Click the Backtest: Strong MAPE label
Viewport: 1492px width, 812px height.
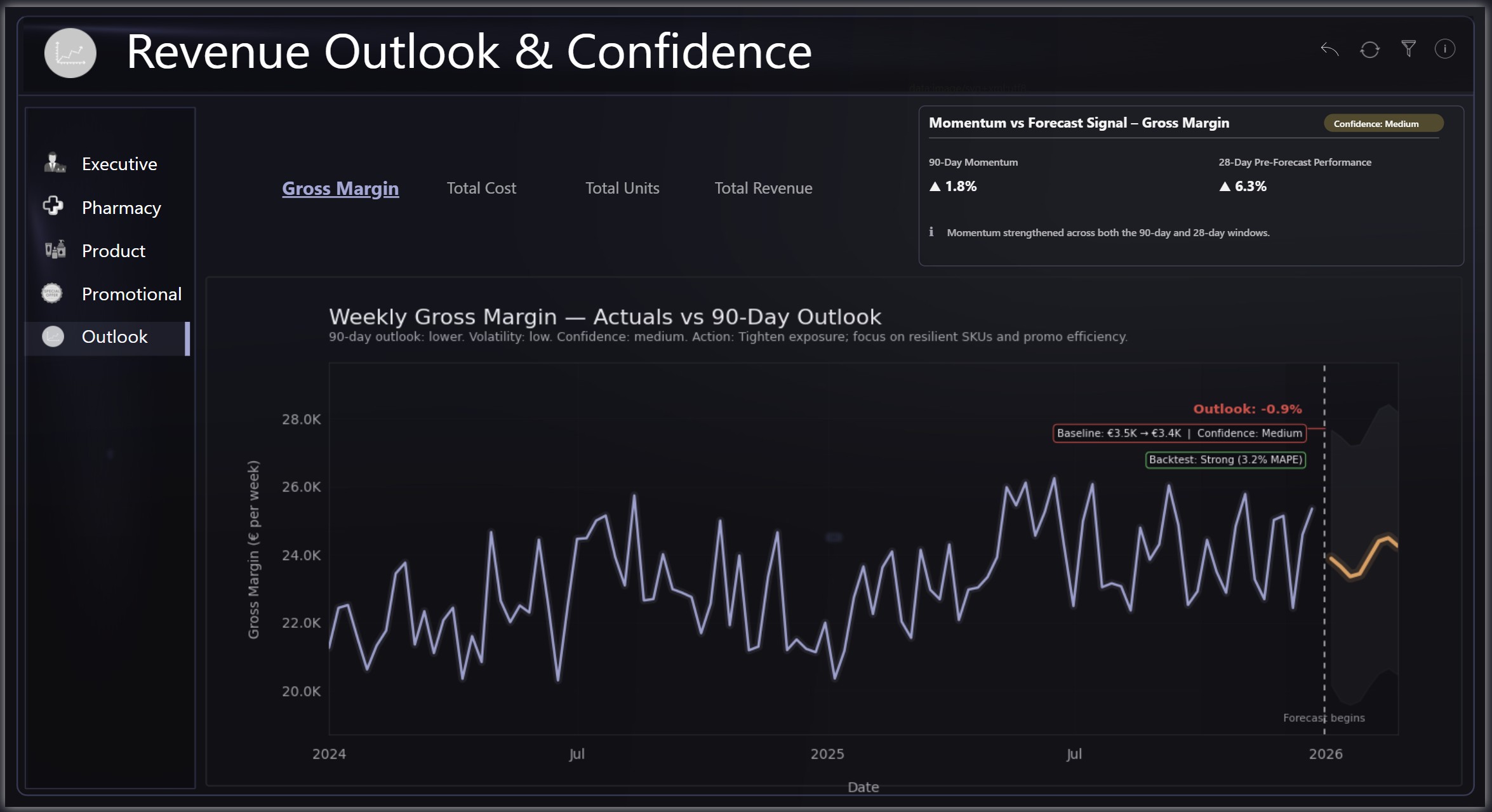[1225, 460]
